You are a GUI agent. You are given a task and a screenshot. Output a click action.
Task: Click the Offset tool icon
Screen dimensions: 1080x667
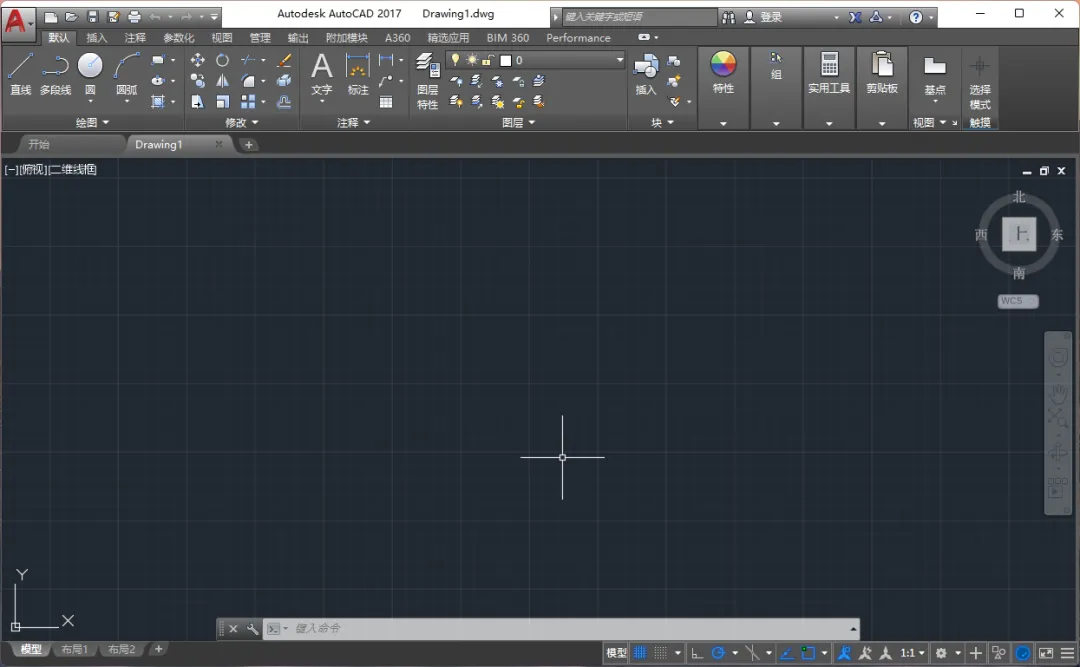(x=284, y=102)
